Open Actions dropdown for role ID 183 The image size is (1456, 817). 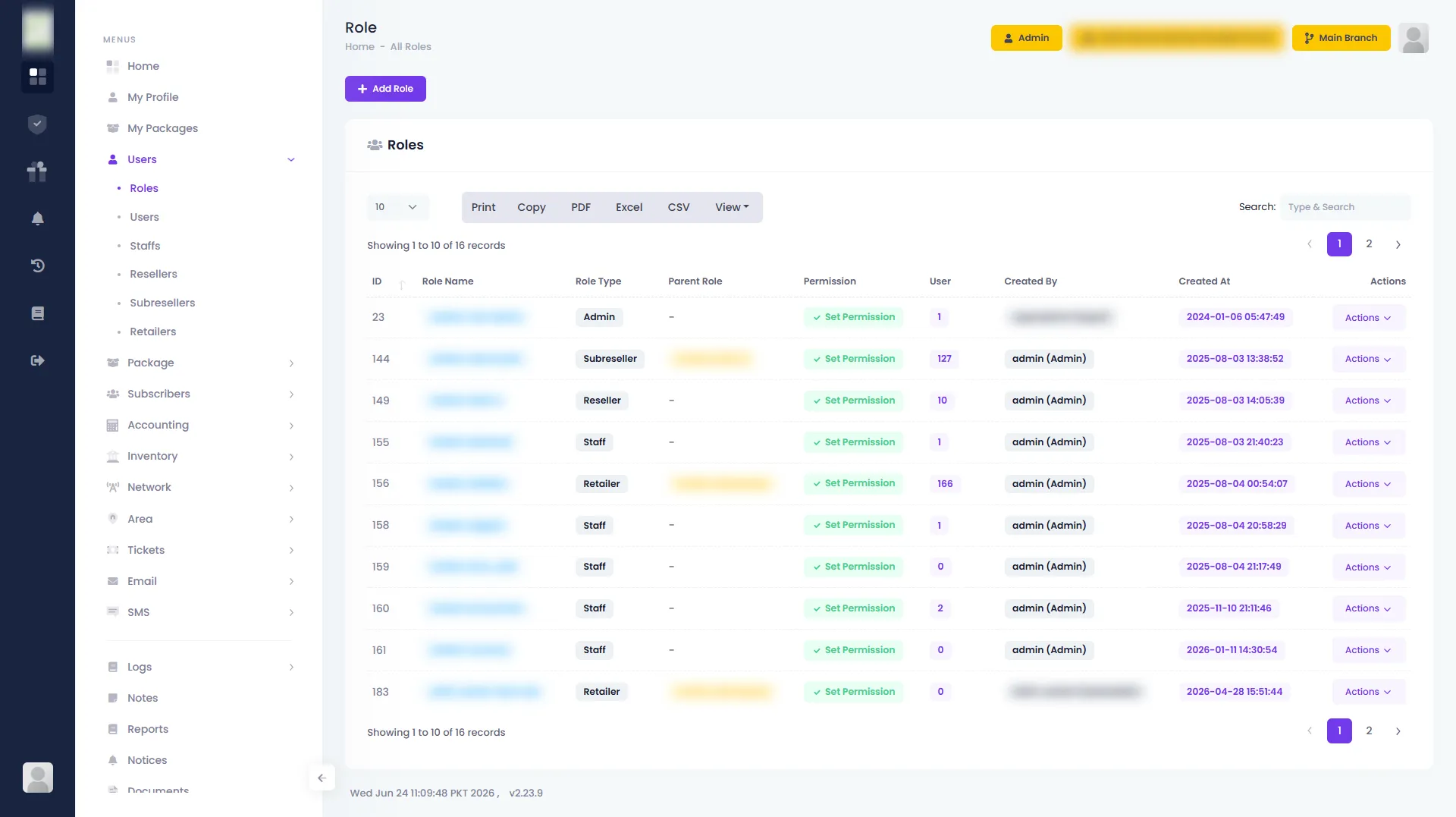click(x=1368, y=692)
